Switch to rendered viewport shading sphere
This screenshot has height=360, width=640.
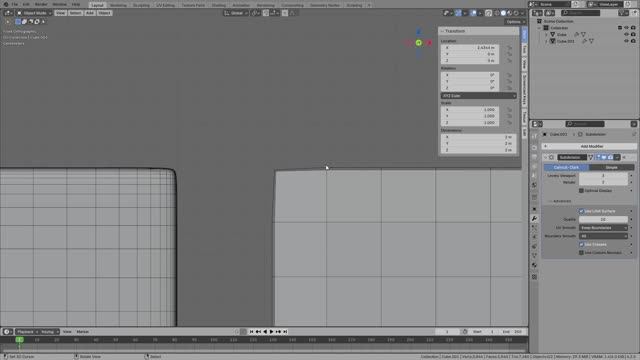pyautogui.click(x=516, y=13)
